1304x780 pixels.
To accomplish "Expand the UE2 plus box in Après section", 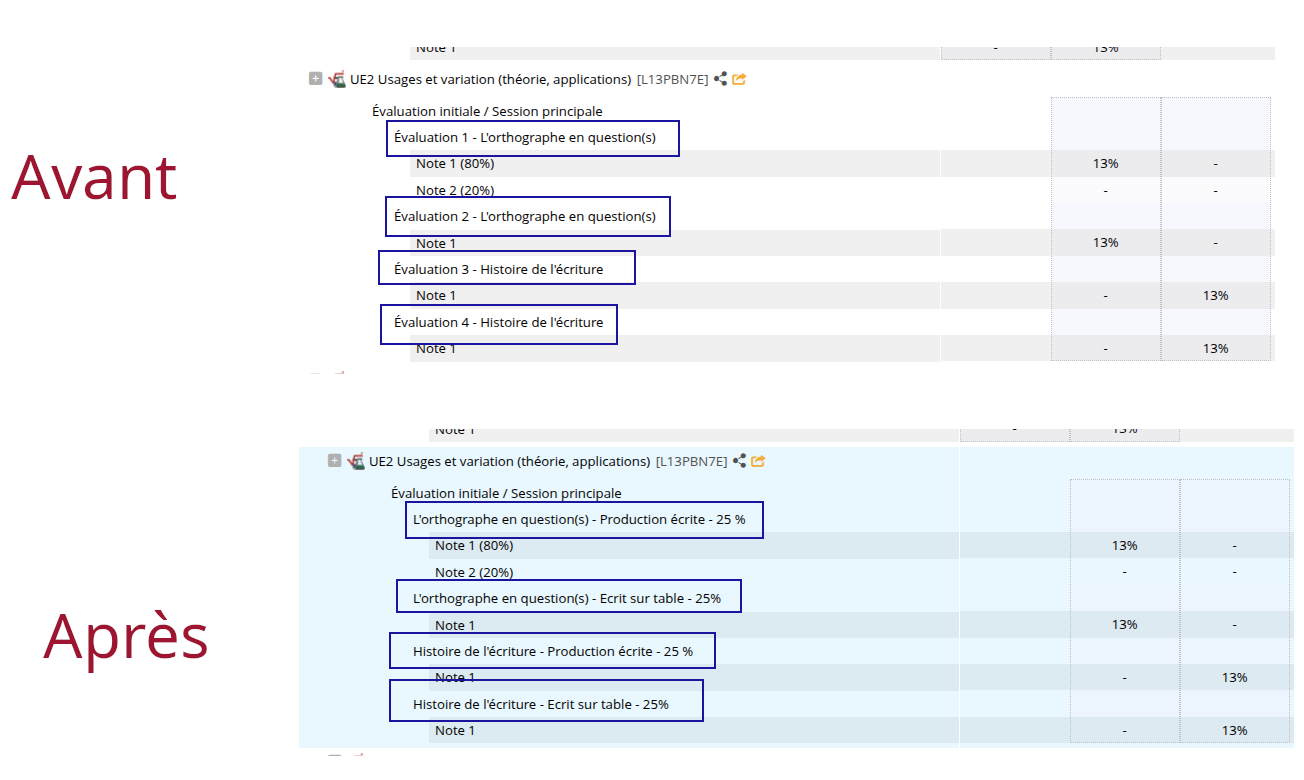I will (x=334, y=461).
